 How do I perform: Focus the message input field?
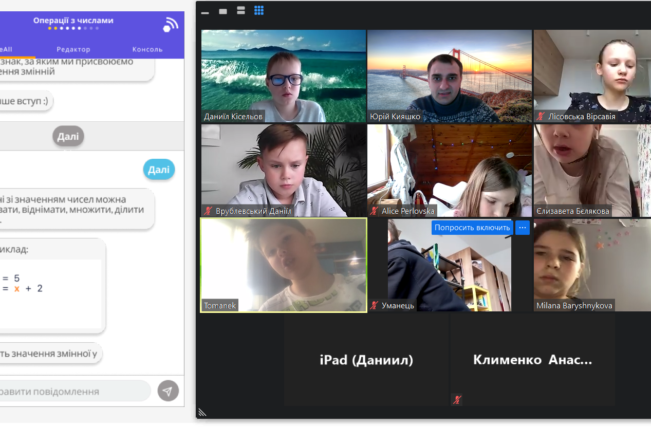(x=75, y=391)
